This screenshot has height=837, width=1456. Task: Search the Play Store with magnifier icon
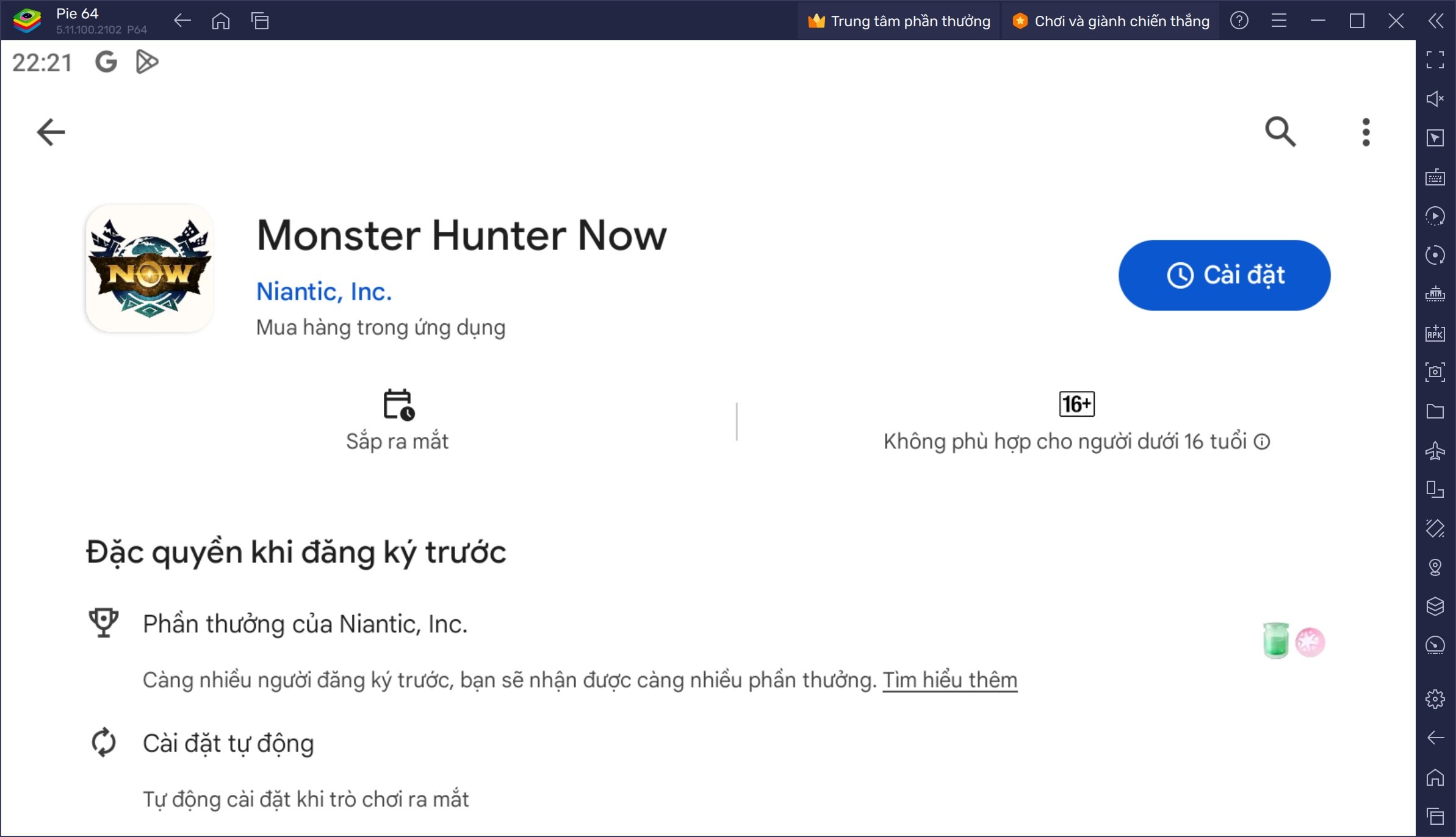[1280, 132]
